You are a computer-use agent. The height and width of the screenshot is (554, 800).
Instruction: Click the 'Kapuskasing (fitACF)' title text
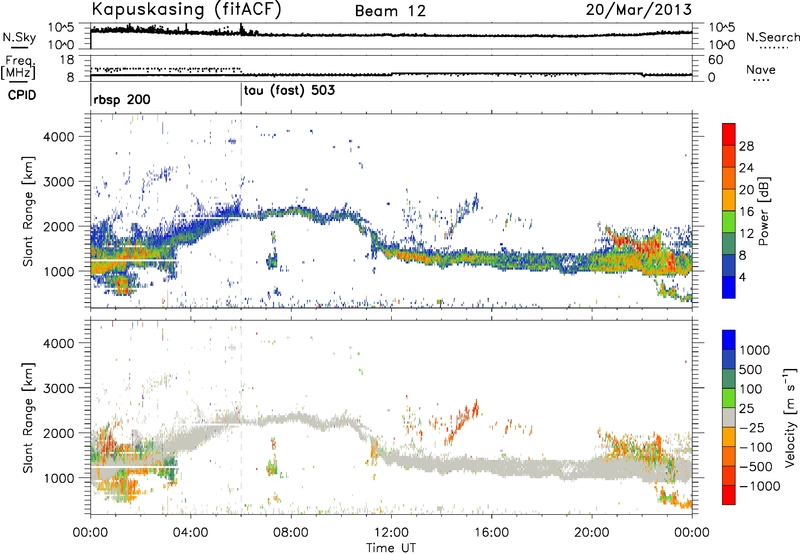[x=186, y=9]
